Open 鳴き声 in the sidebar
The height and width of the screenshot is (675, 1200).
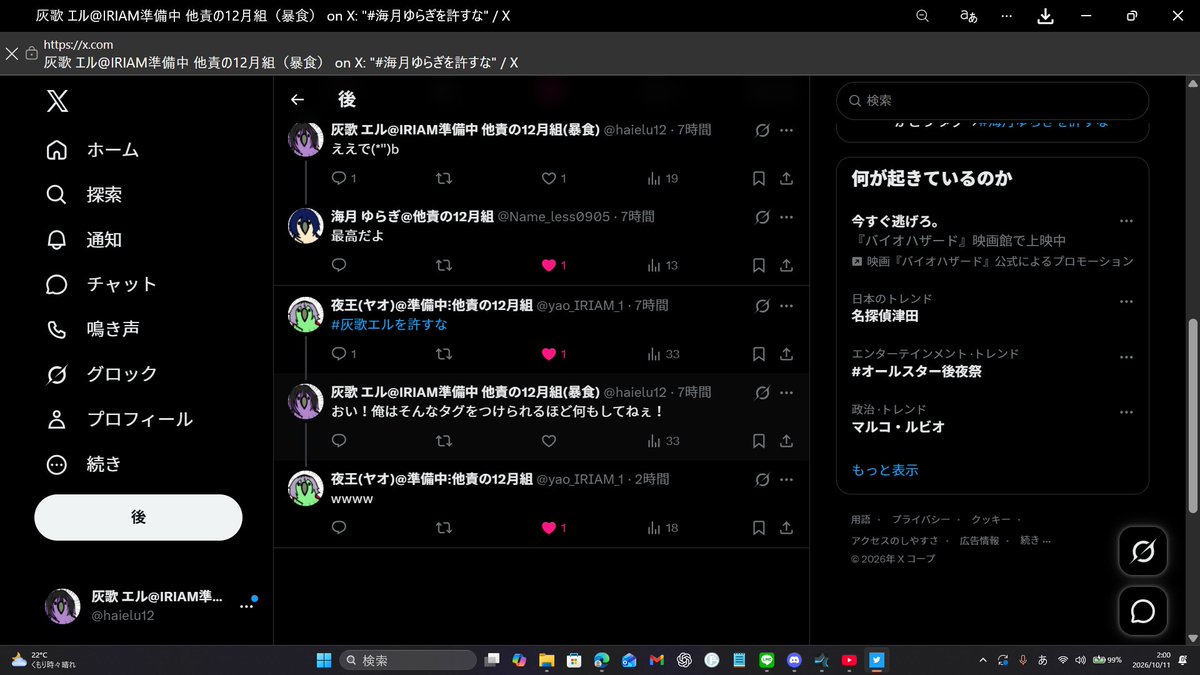pos(92,329)
